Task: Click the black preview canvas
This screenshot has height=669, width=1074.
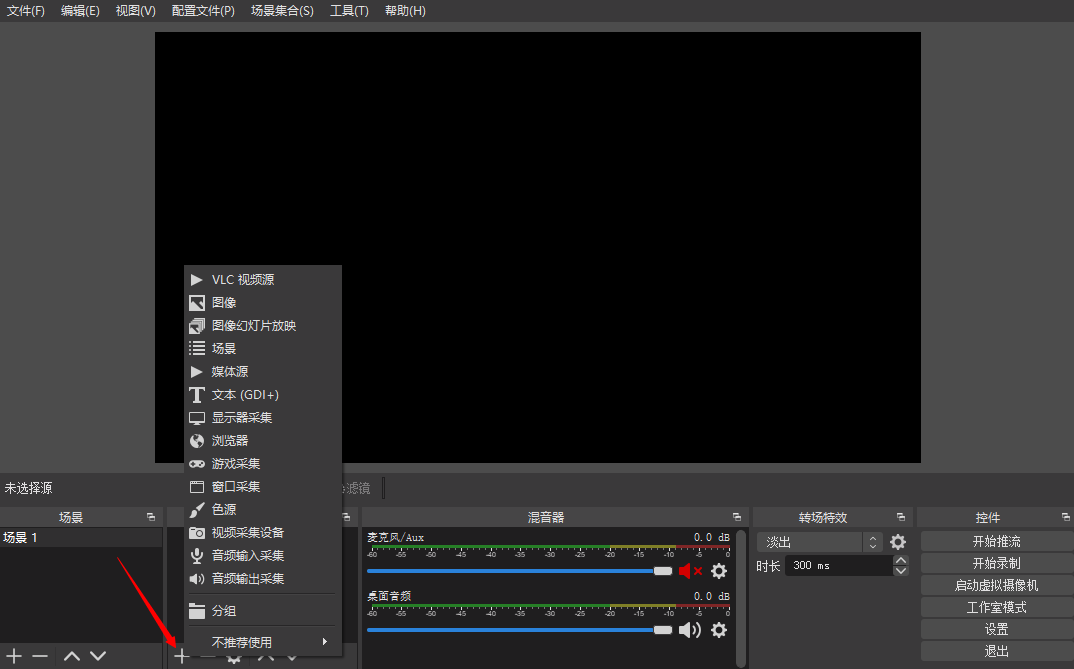Action: 538,247
